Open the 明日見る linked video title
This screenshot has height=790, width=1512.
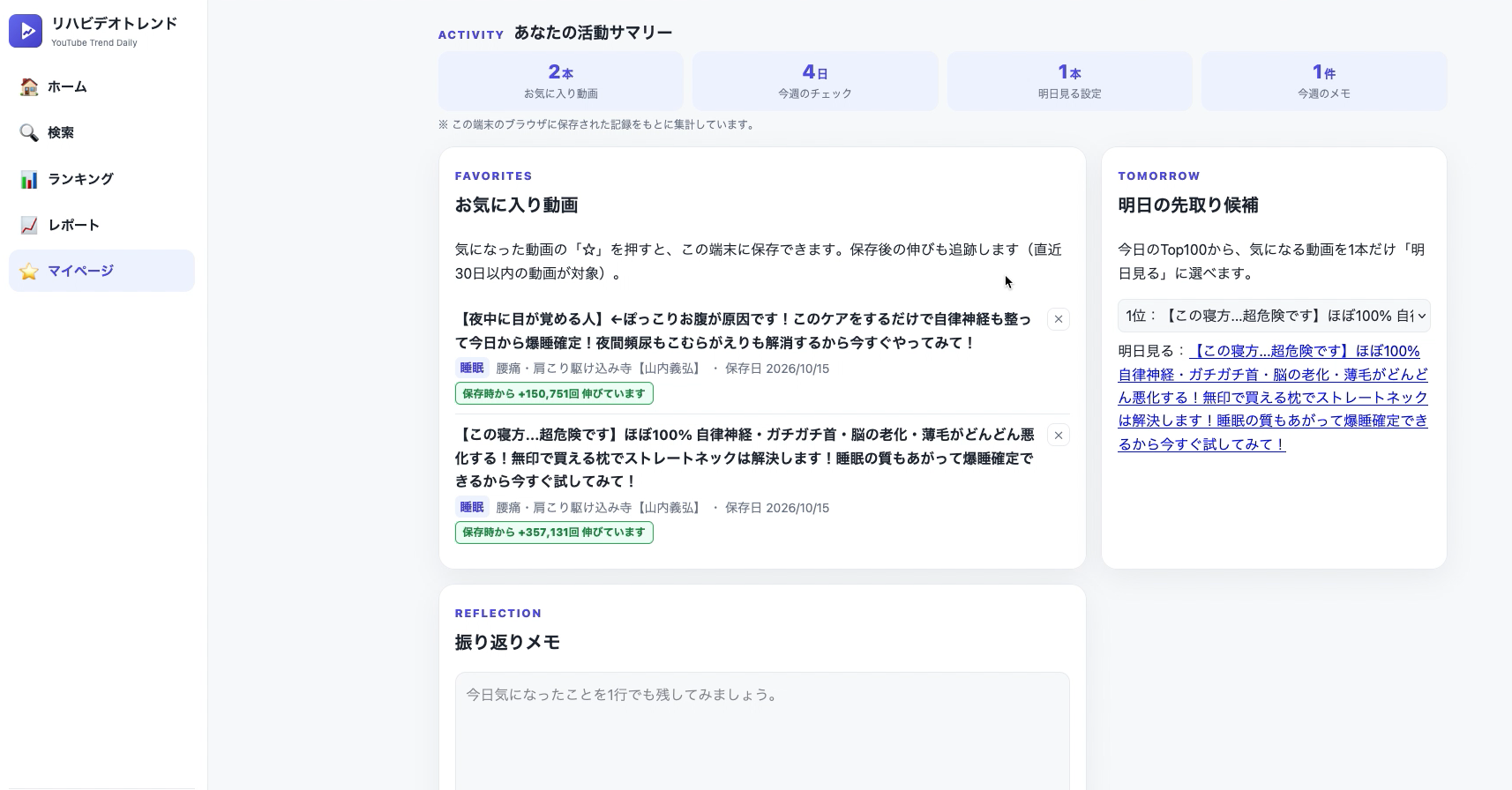point(1273,398)
